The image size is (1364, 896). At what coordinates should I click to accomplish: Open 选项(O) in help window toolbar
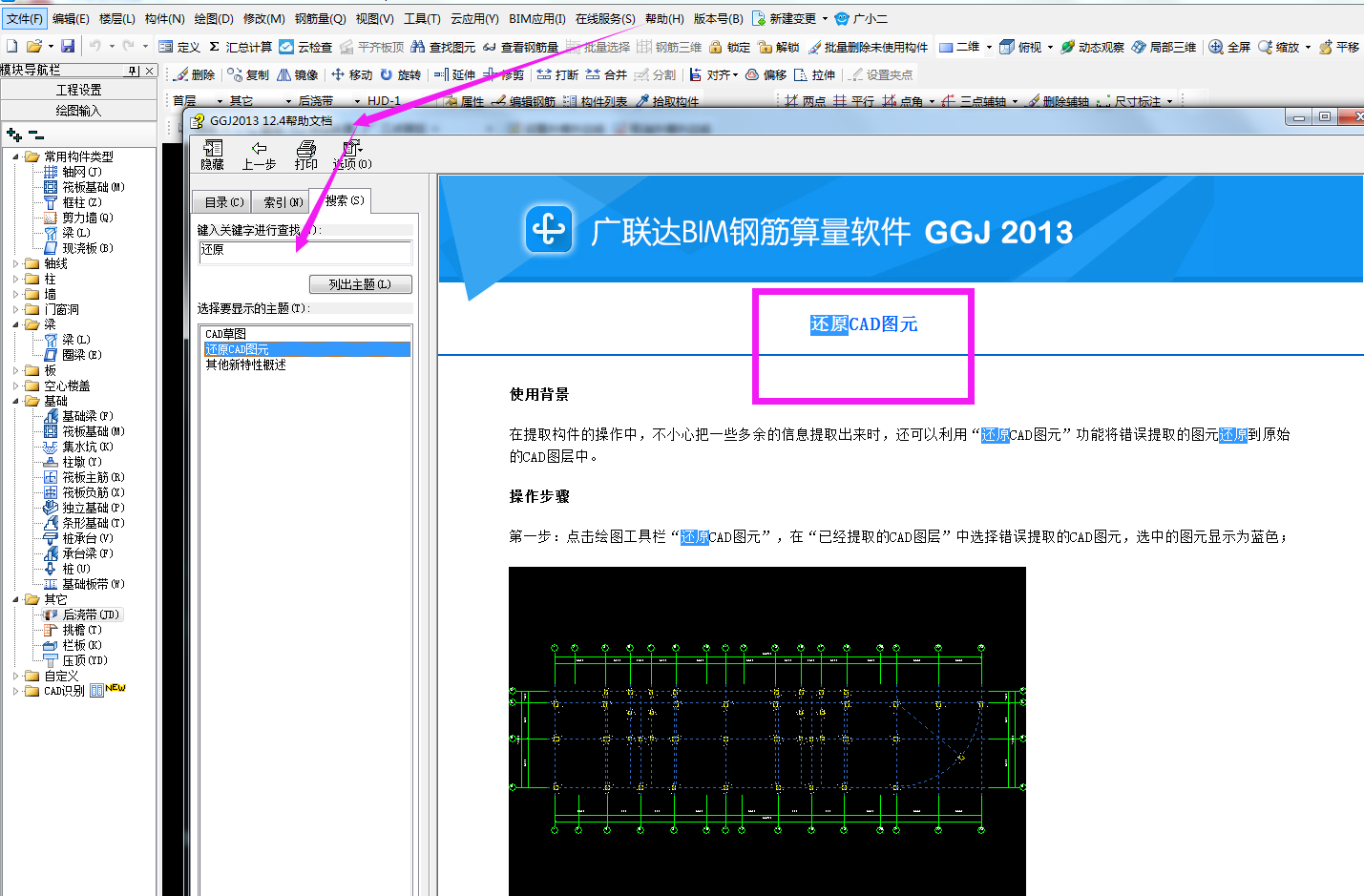click(352, 155)
